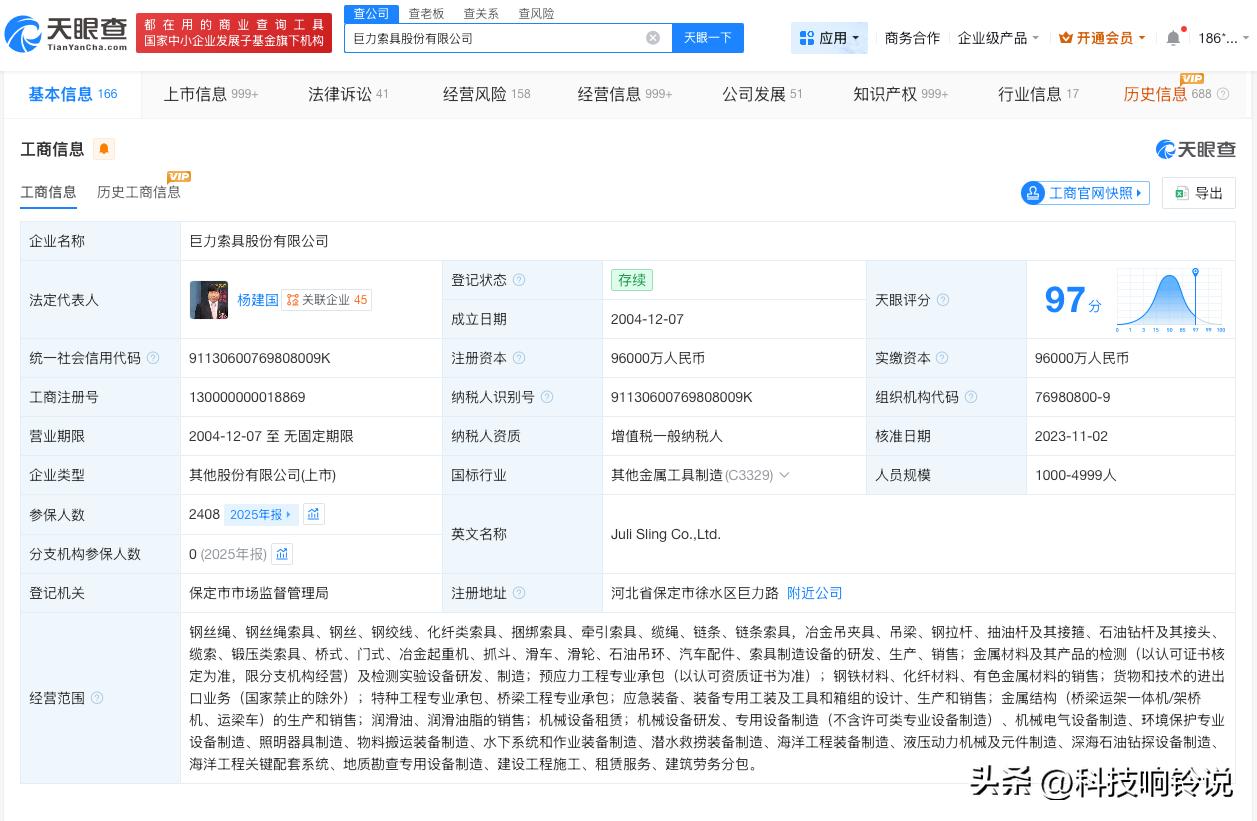Select the 查公司 search tab

[x=371, y=14]
